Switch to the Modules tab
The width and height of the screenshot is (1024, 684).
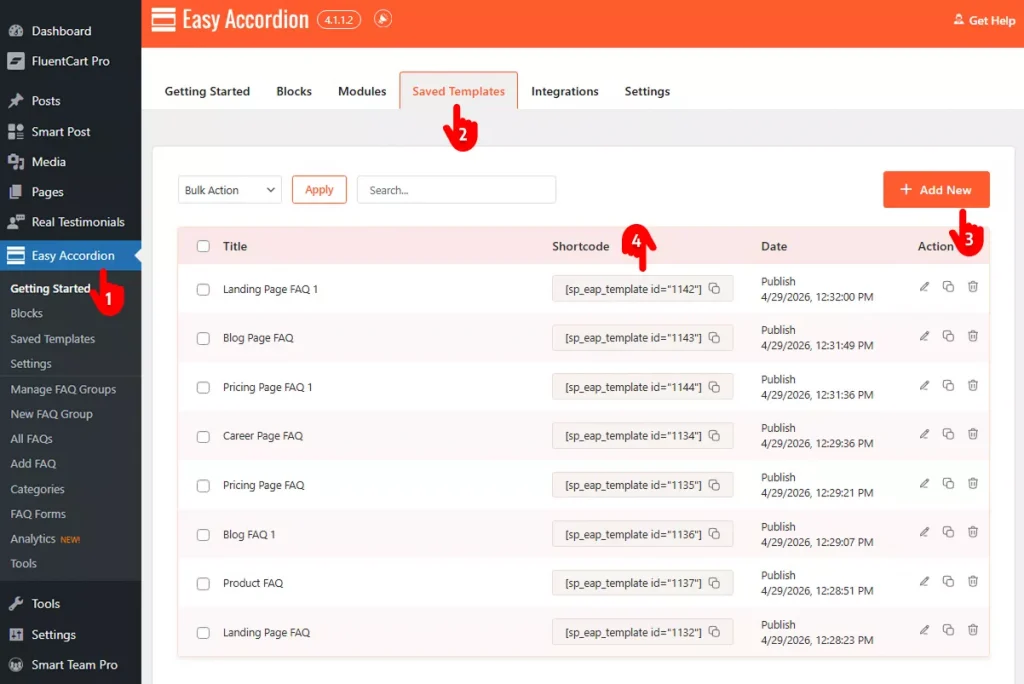(362, 91)
